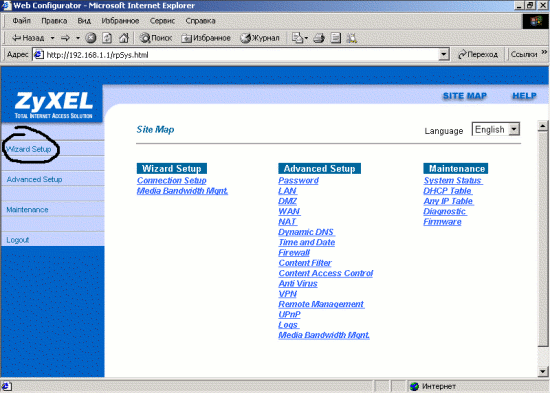This screenshot has width=550, height=393.
Task: Click the page scrollbar down arrow
Action: click(x=543, y=372)
